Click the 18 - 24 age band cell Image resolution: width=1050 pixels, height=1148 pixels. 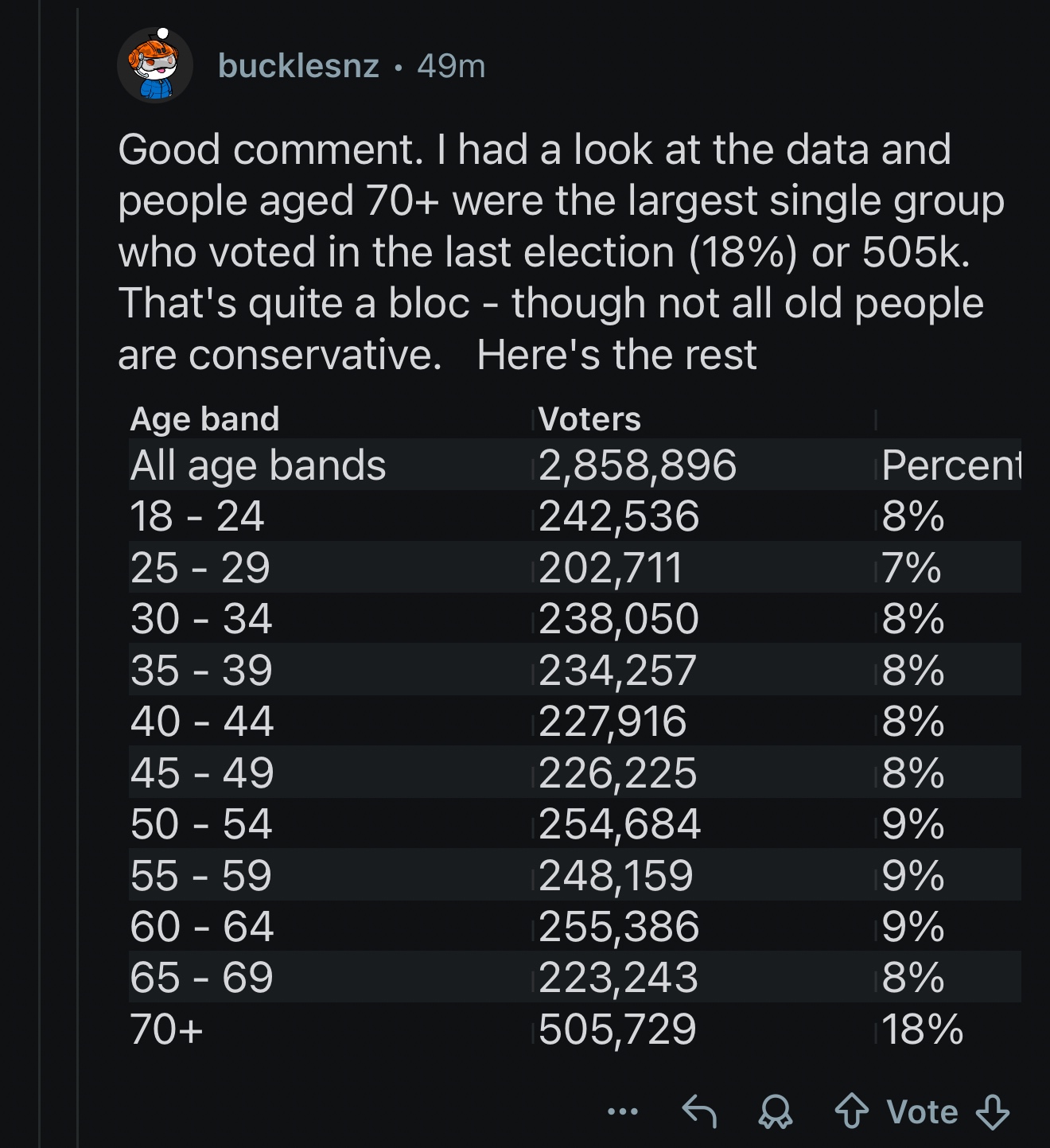coord(196,516)
